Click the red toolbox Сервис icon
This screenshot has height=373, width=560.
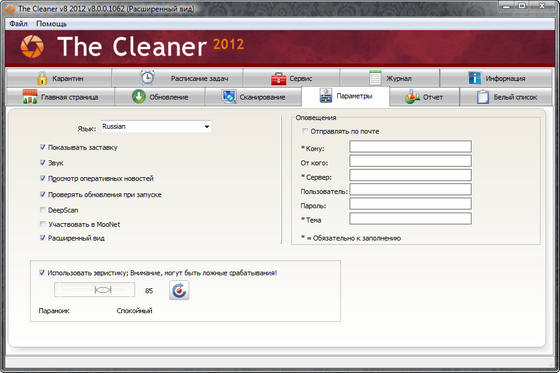point(279,78)
